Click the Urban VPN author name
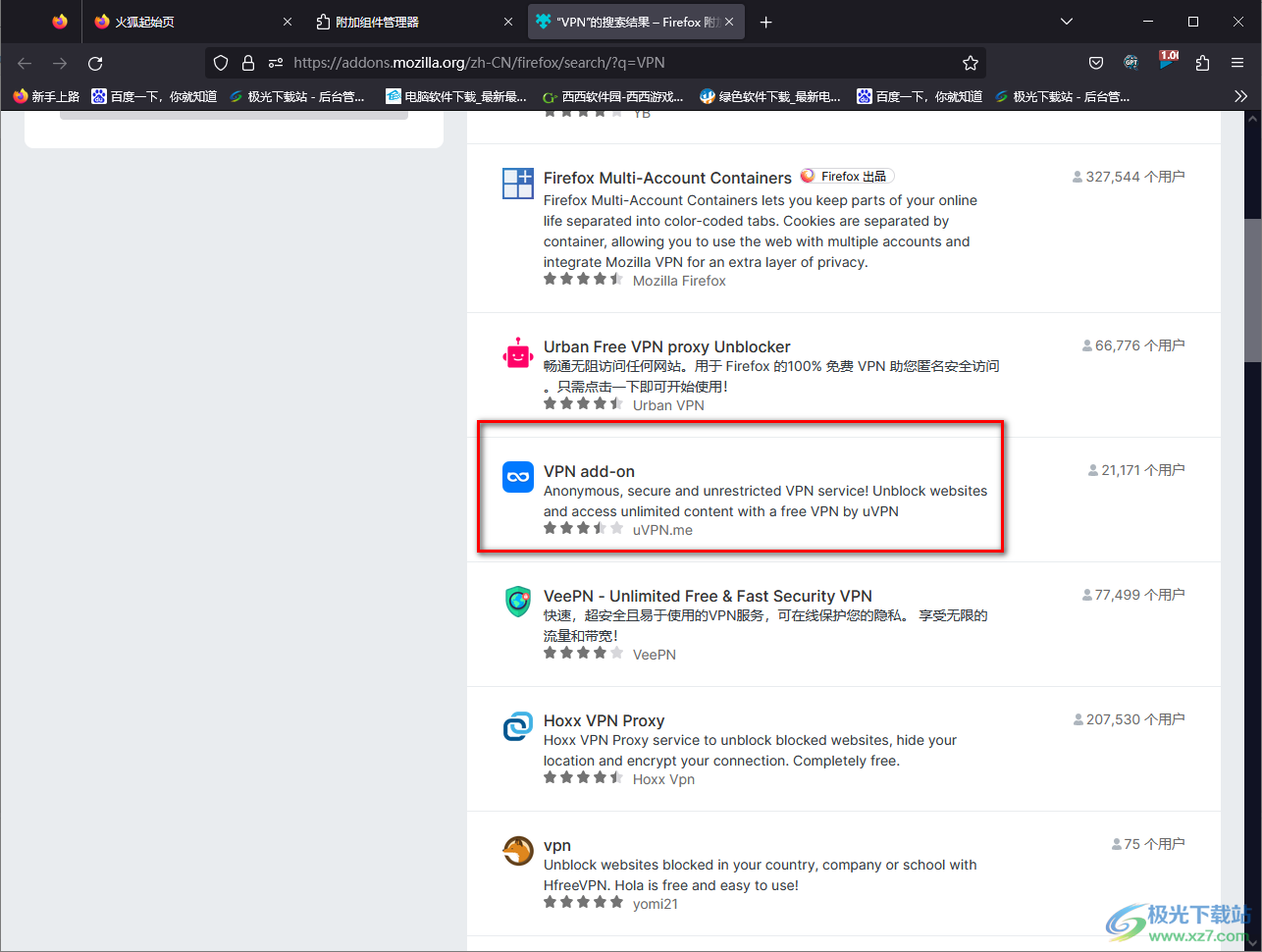1262x952 pixels. coord(668,405)
